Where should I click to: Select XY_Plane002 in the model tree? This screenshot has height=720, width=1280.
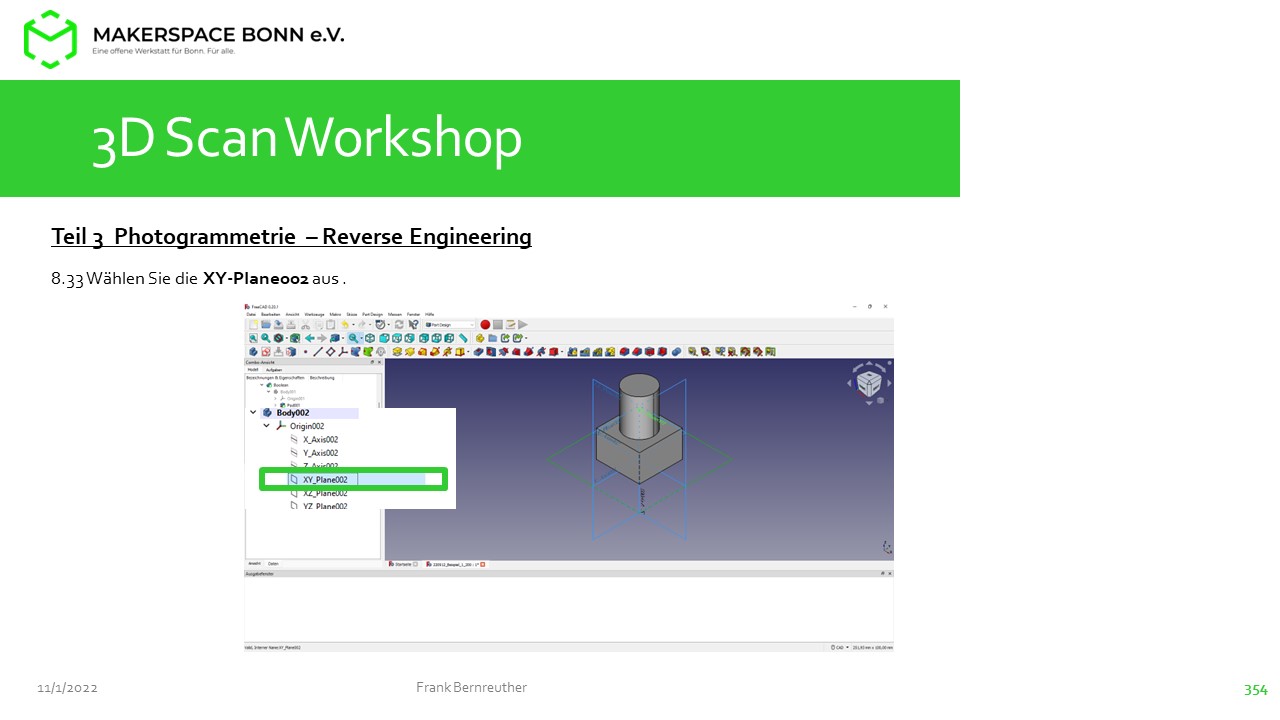pyautogui.click(x=325, y=479)
